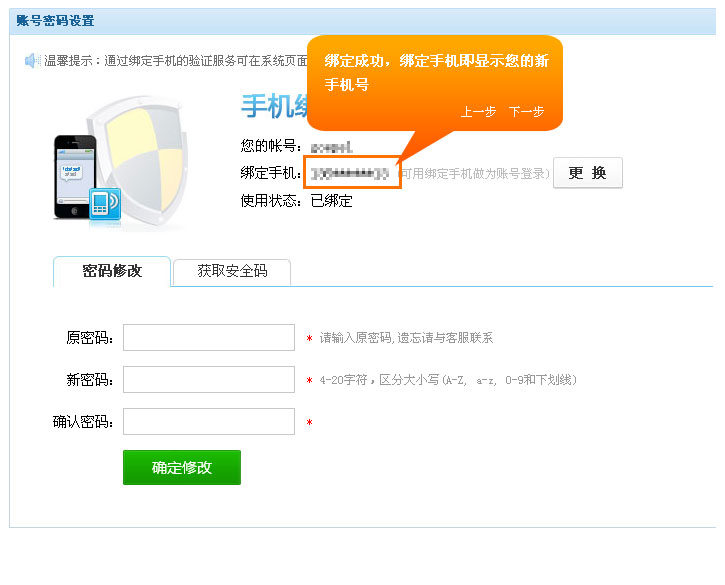Click the 4-20字符 password rule hint
Viewport: 725px width, 585px height.
pyautogui.click(x=447, y=380)
